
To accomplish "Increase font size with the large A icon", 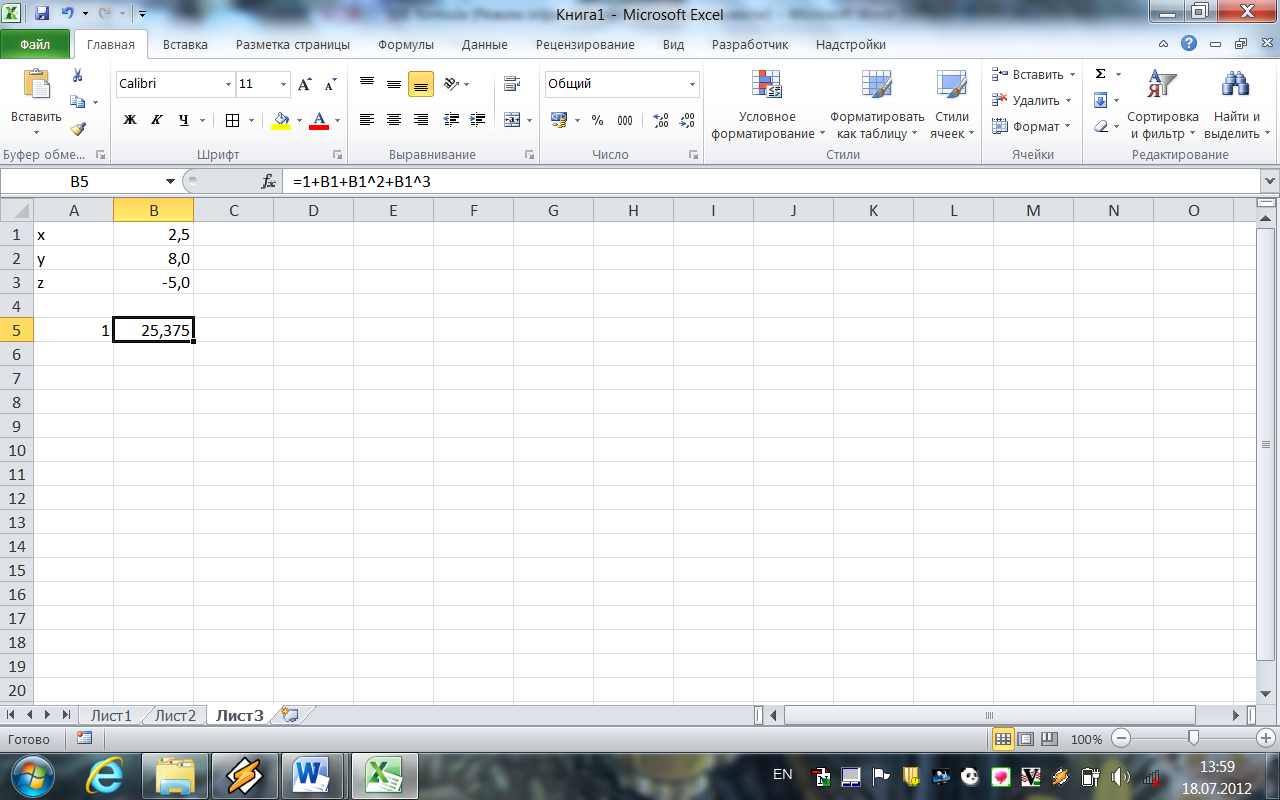I will point(305,84).
